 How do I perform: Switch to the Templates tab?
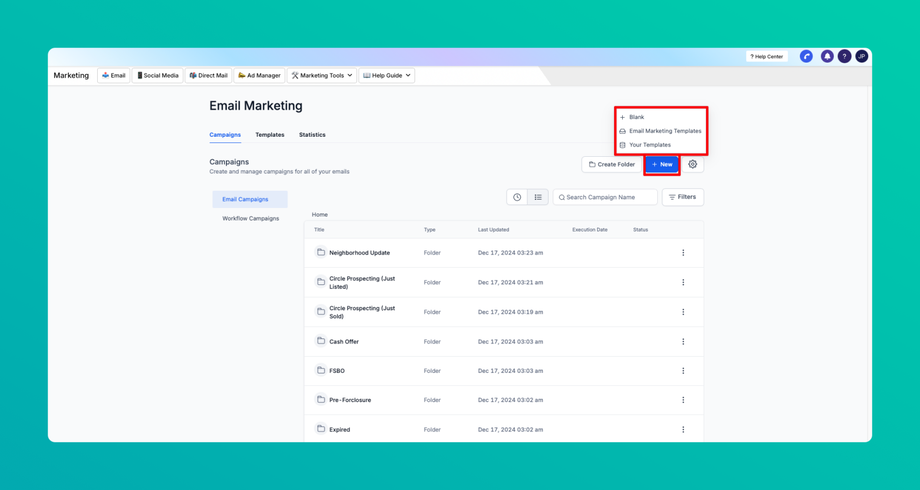270,135
